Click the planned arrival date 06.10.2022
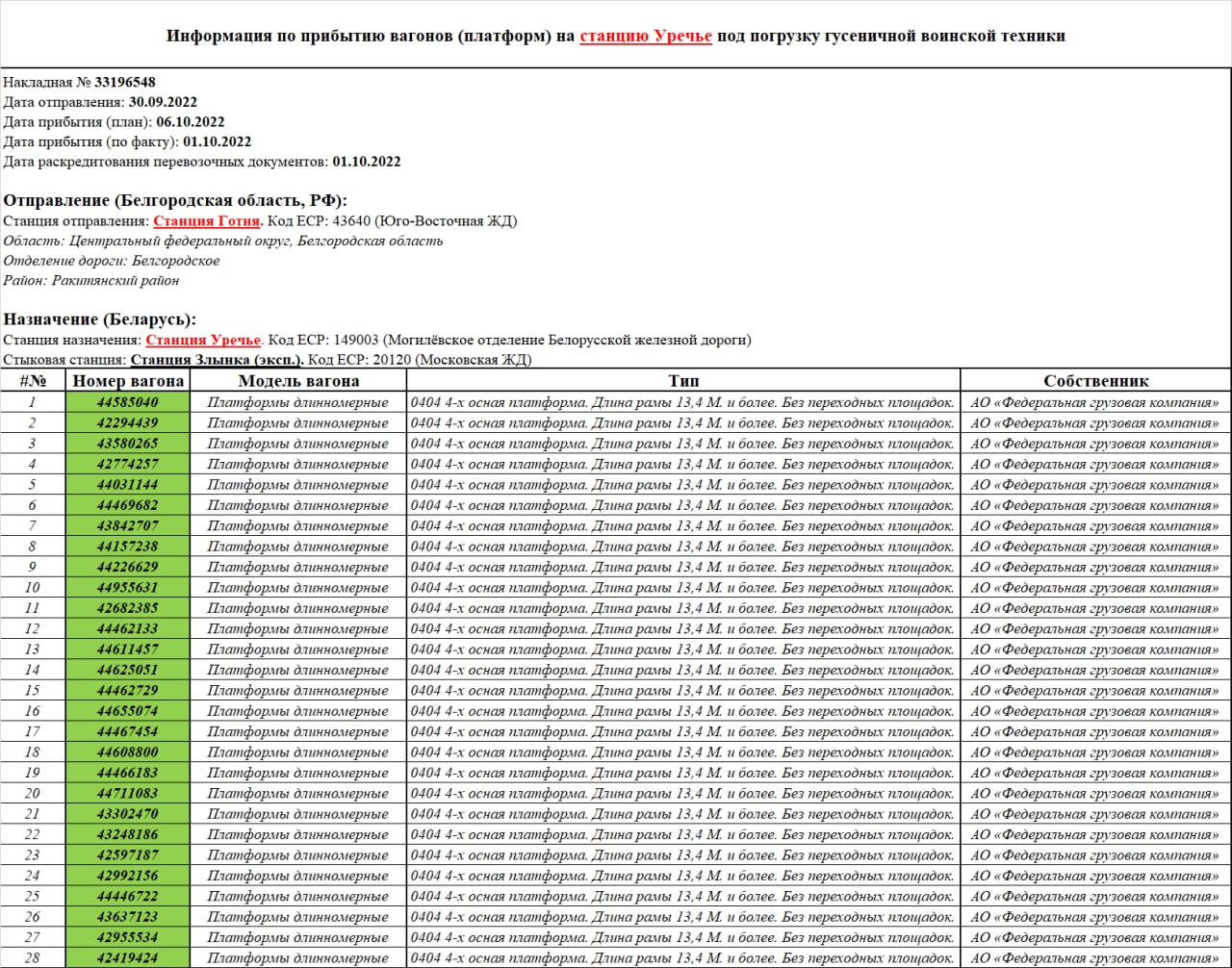The height and width of the screenshot is (968, 1232). pos(190,122)
